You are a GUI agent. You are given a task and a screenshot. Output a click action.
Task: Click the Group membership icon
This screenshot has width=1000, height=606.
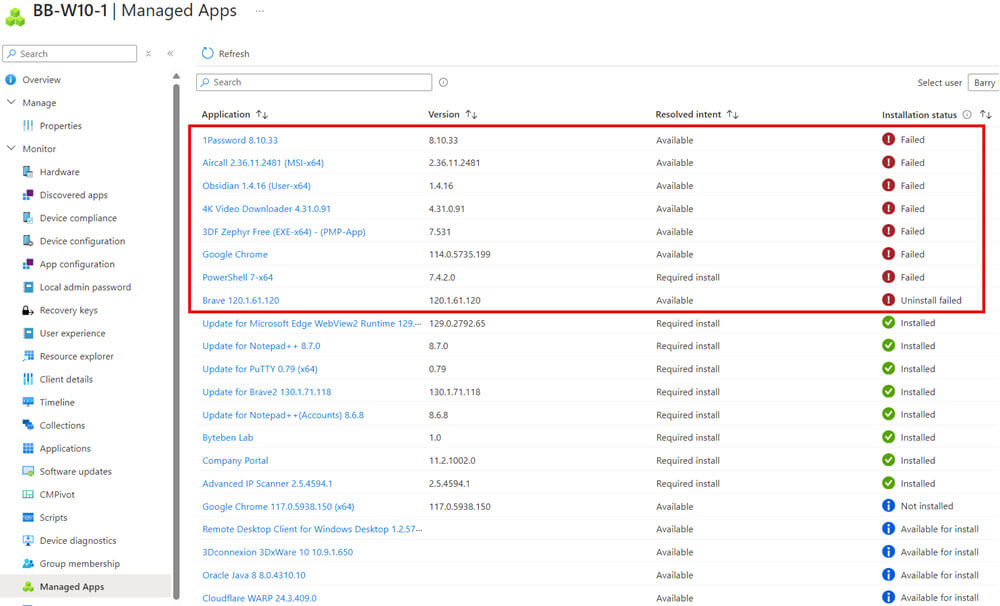click(x=28, y=563)
